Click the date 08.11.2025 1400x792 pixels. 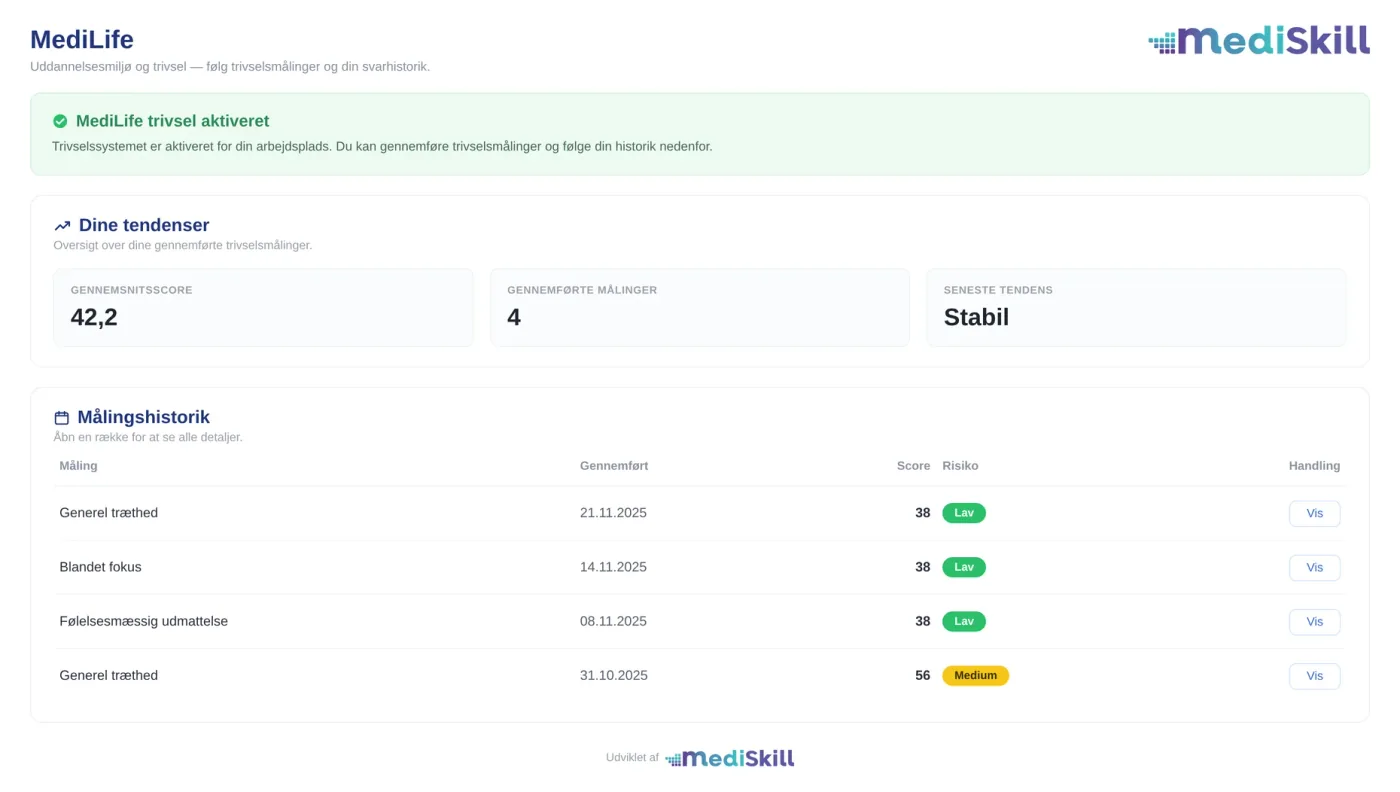[x=613, y=621]
